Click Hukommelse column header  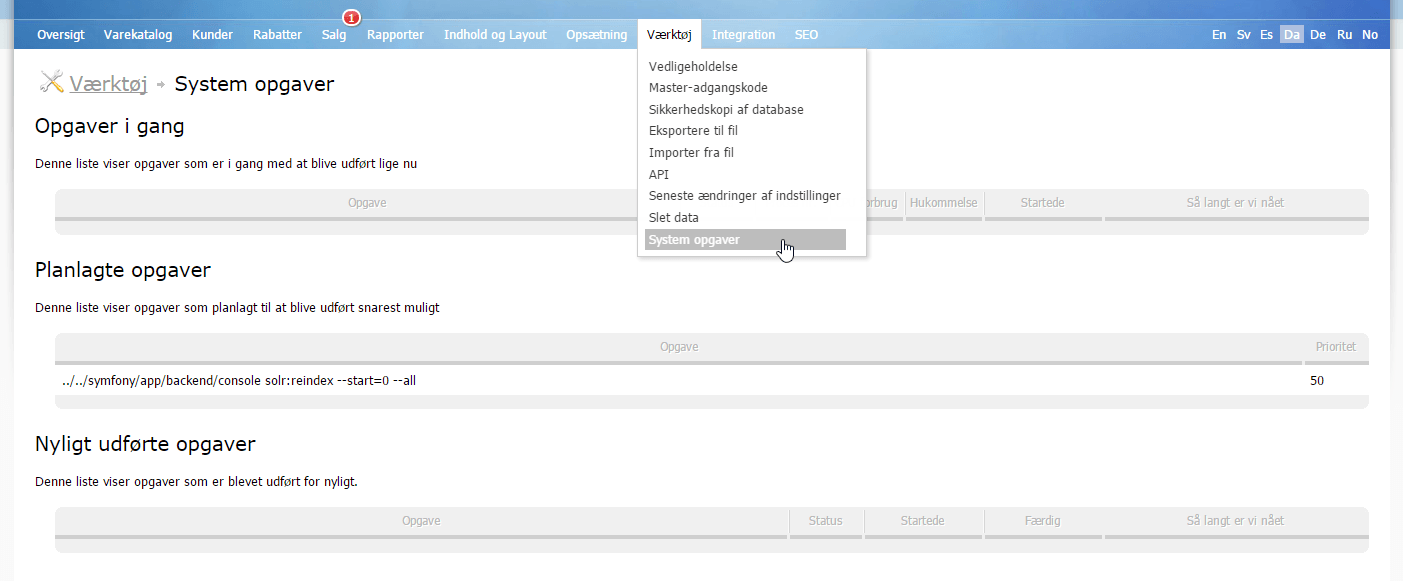point(943,203)
